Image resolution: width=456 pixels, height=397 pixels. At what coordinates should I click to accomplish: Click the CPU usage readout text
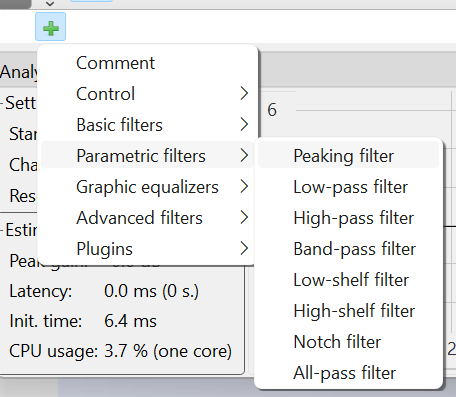[120, 351]
